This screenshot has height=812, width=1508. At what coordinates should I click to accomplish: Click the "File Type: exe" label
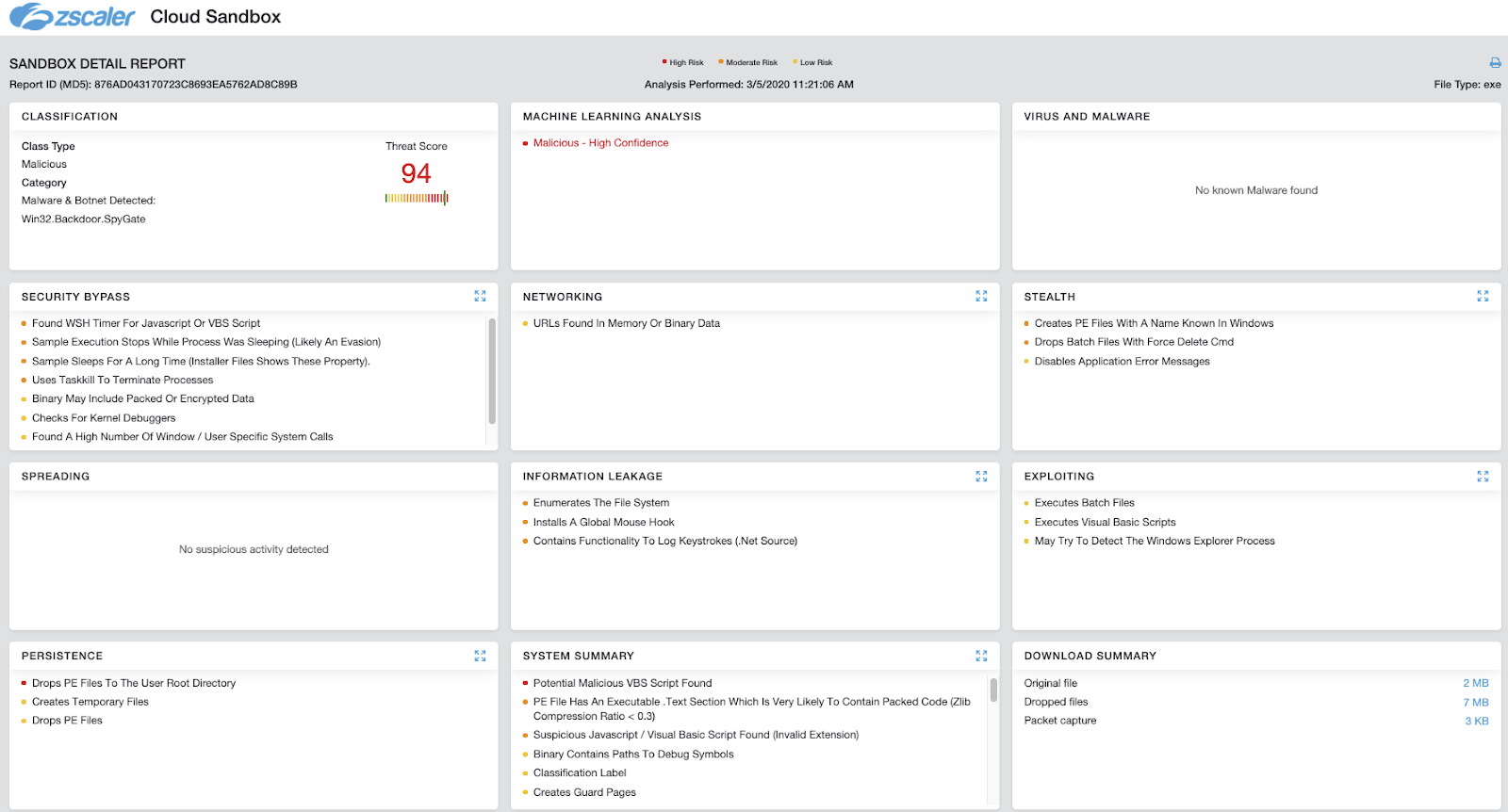pyautogui.click(x=1467, y=85)
